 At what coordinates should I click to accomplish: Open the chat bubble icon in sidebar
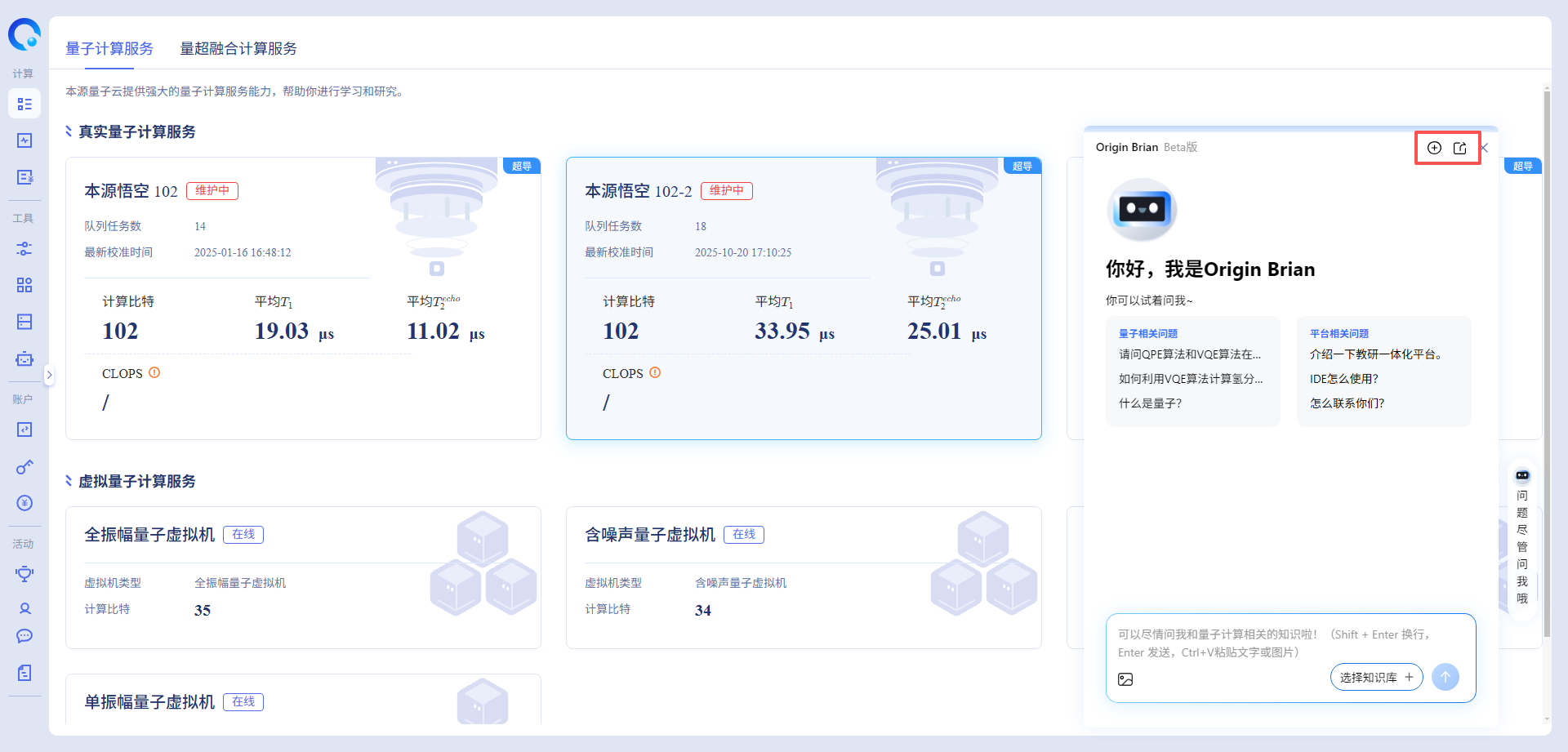point(24,636)
